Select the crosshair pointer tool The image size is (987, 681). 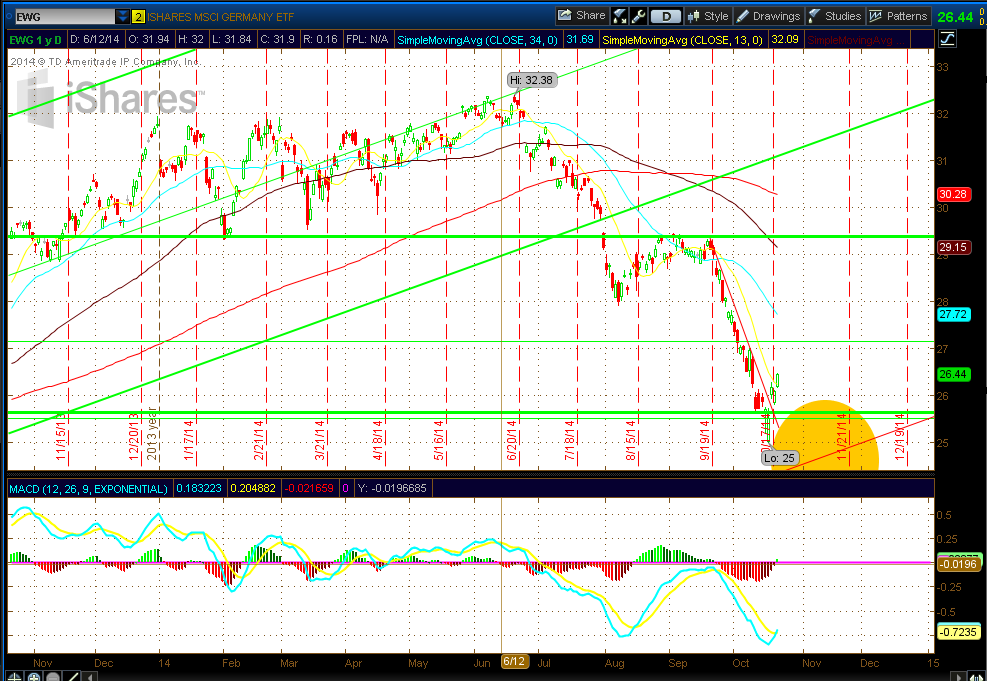[x=16, y=676]
